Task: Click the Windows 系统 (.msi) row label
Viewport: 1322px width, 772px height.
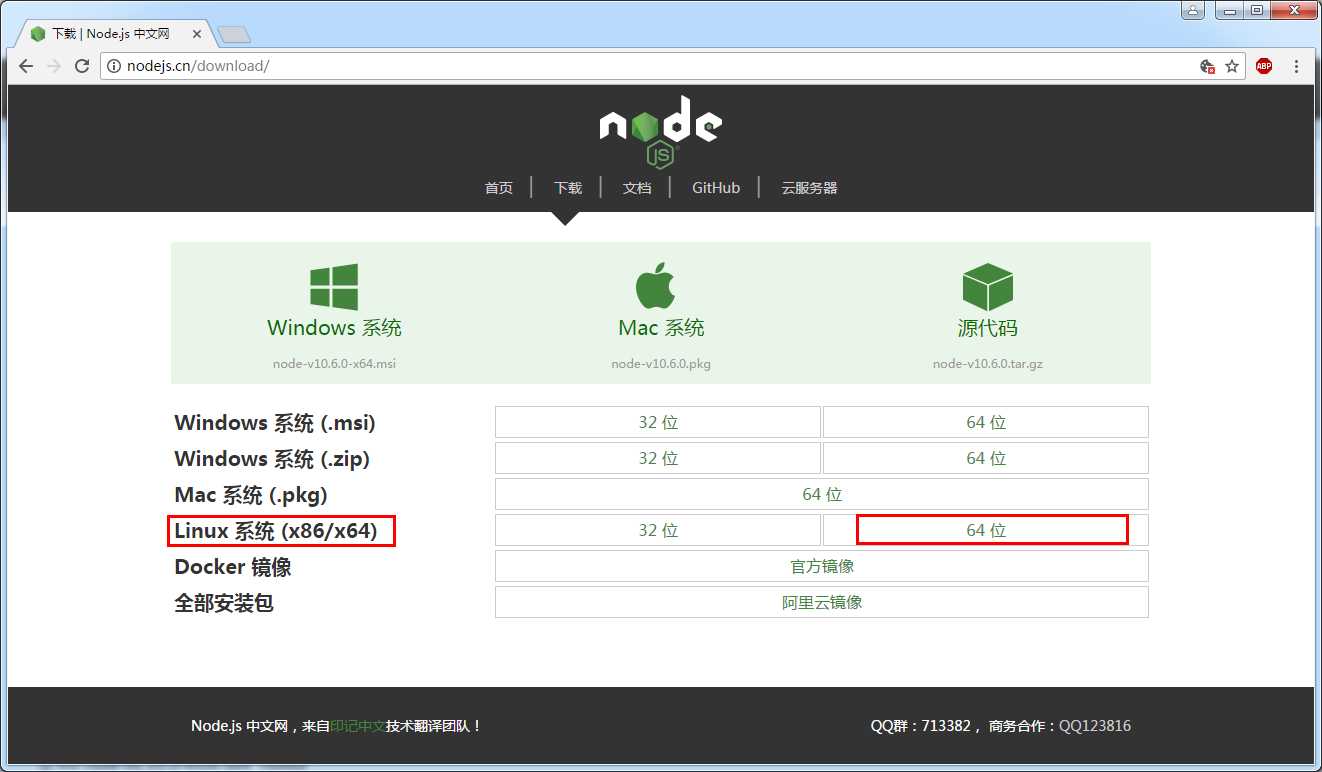Action: point(275,423)
